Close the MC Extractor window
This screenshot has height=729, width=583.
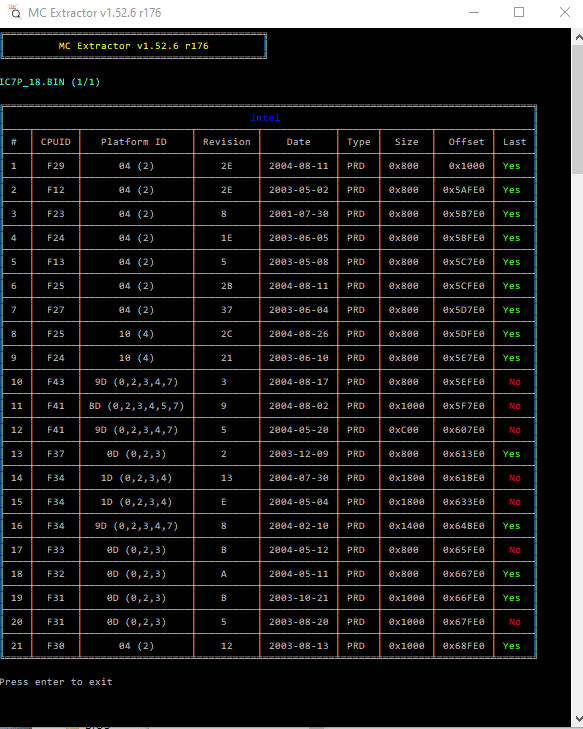pyautogui.click(x=564, y=13)
